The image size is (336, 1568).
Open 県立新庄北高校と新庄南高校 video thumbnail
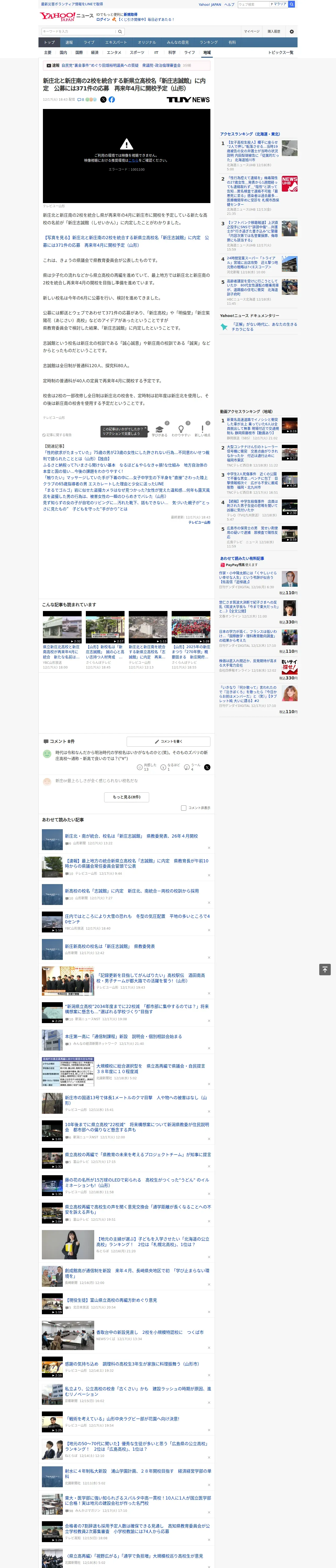pos(62,627)
